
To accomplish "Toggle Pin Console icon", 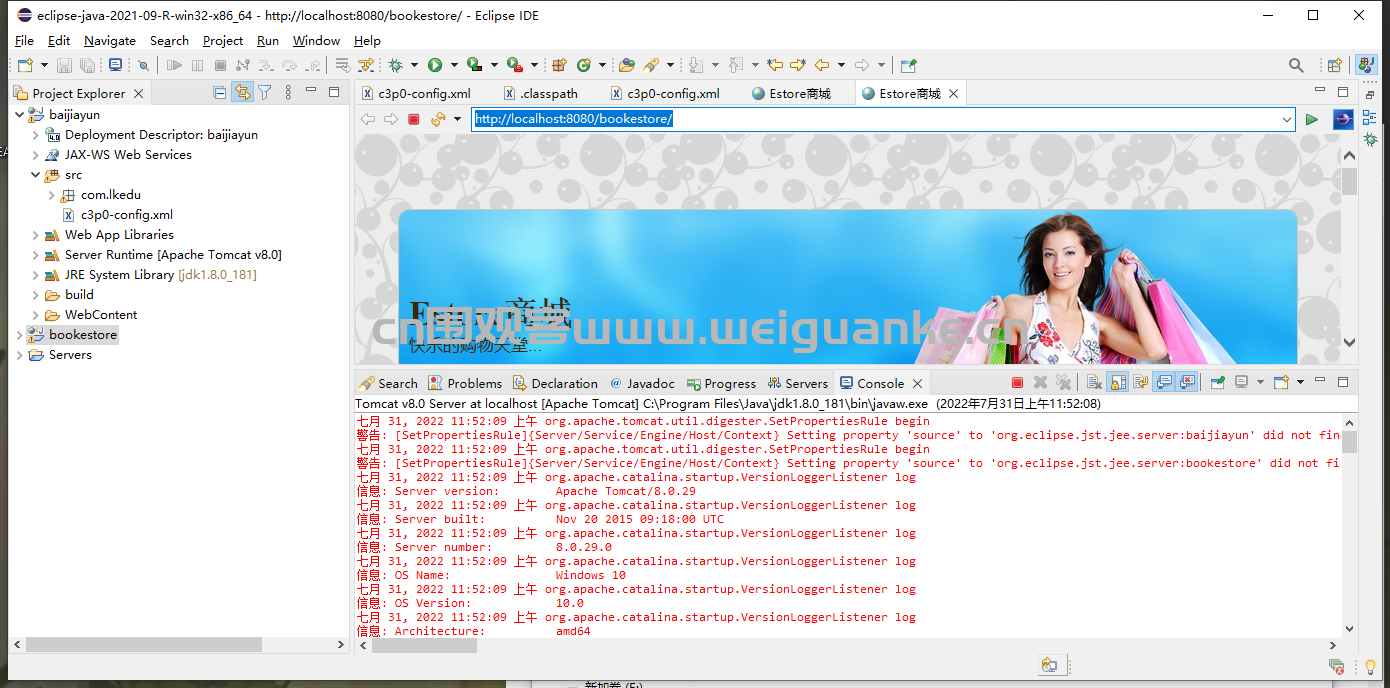I will click(x=1218, y=383).
